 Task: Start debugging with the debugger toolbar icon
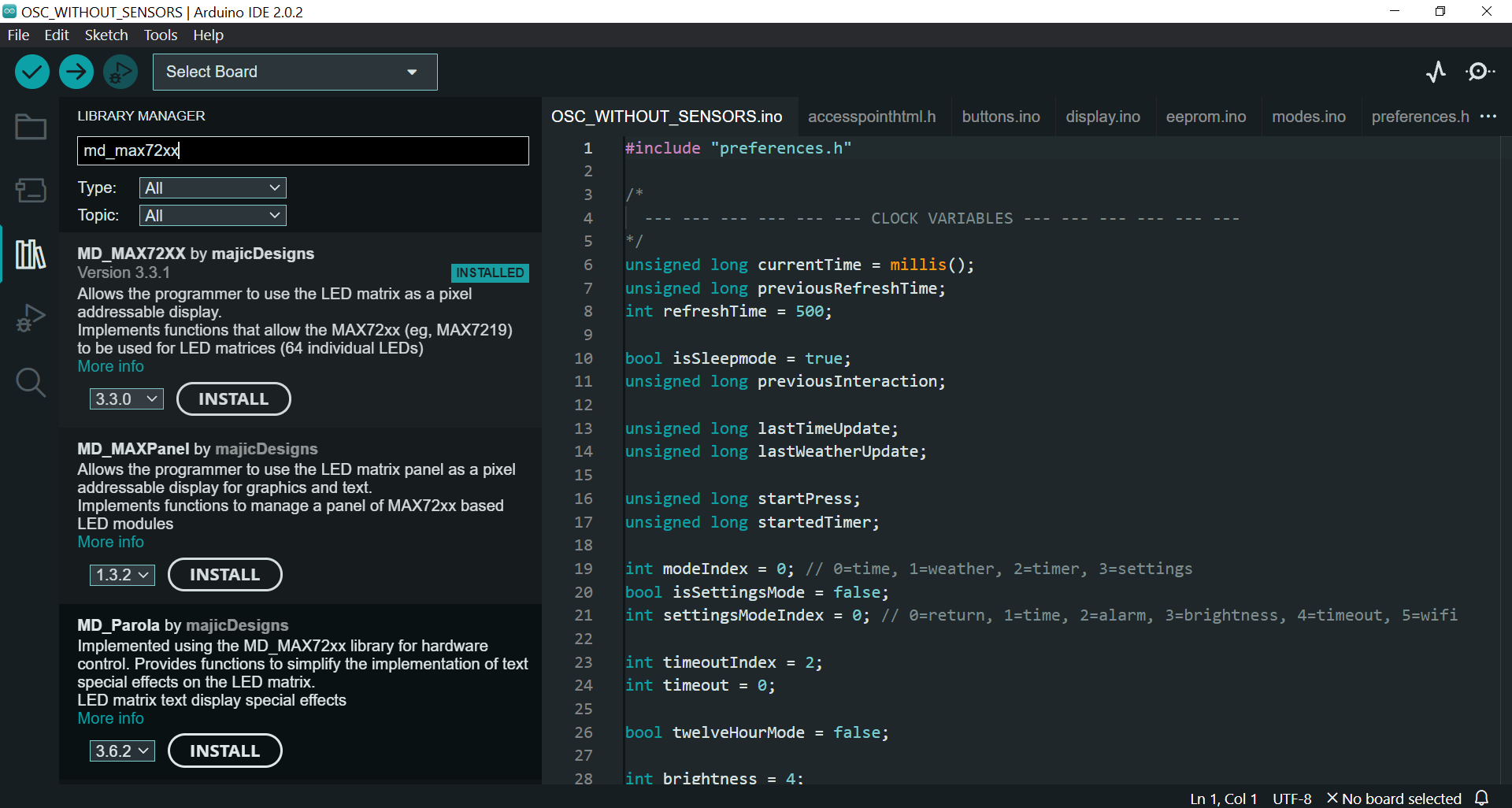coord(120,72)
